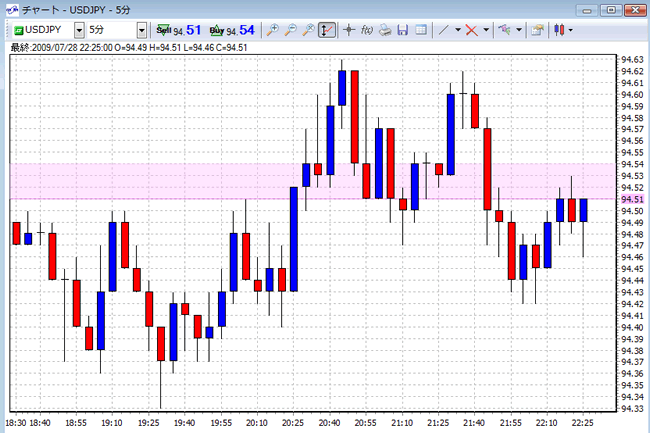Screen dimensions: 650x433
Task: Click the last-bar OHLC info line
Action: [129, 48]
